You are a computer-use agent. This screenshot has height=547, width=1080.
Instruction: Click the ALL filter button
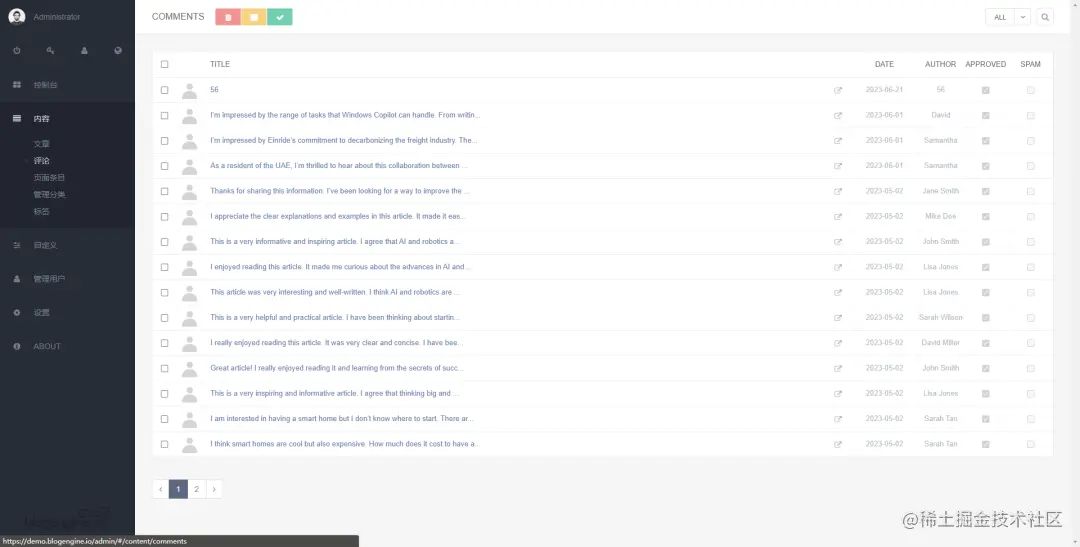click(x=1000, y=17)
